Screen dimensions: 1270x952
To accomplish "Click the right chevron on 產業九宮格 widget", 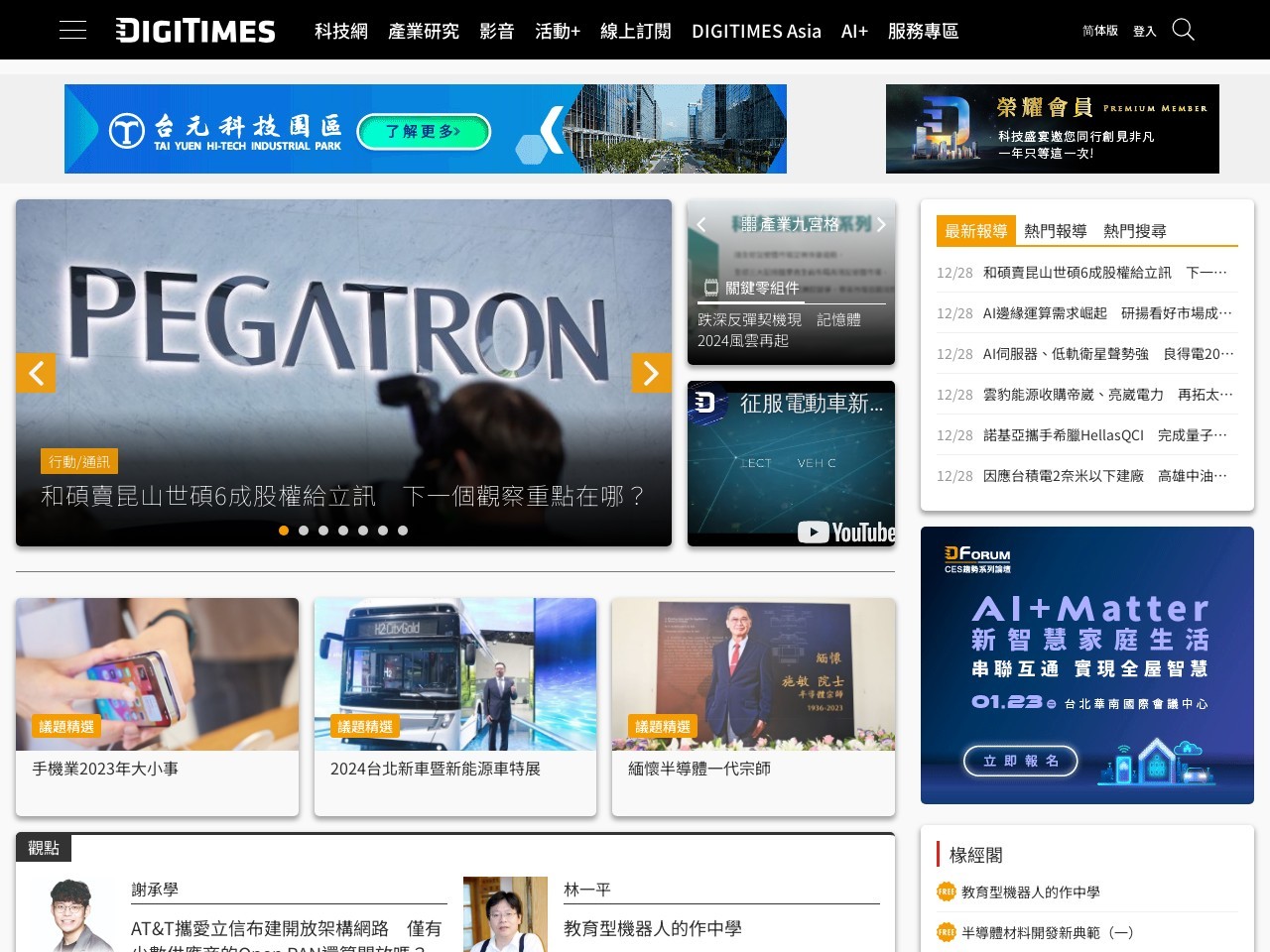I will [881, 224].
